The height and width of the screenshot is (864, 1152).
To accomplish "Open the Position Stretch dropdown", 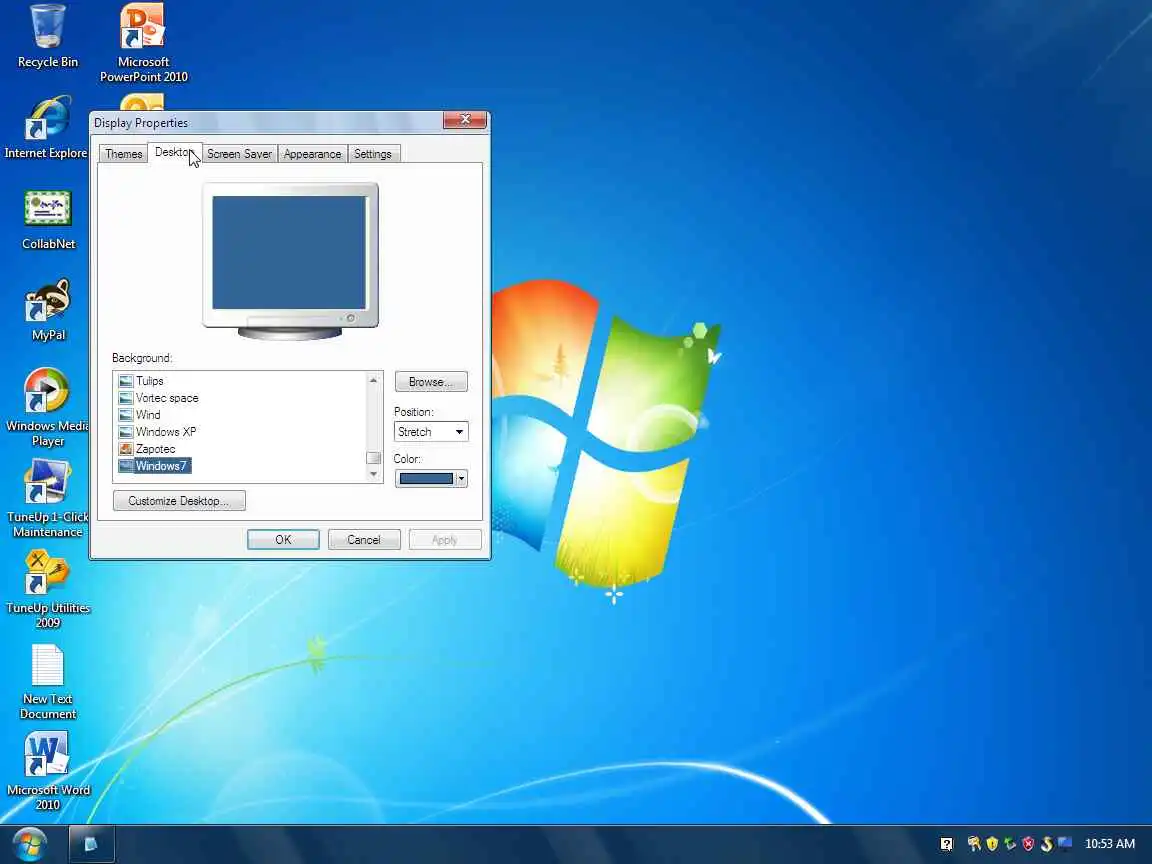I will pos(431,432).
